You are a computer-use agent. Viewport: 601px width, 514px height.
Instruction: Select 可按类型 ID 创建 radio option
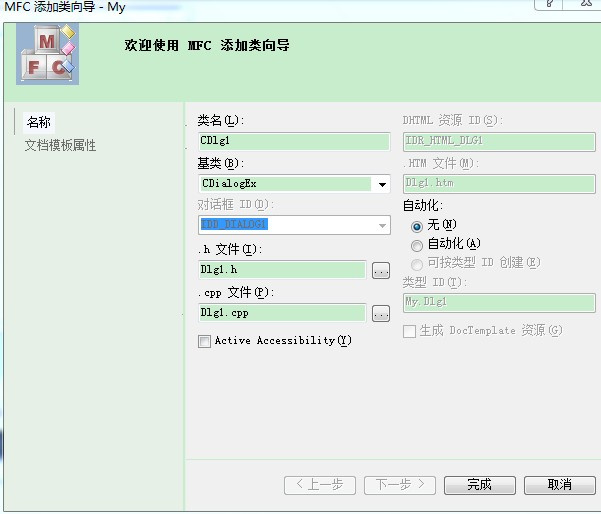417,264
